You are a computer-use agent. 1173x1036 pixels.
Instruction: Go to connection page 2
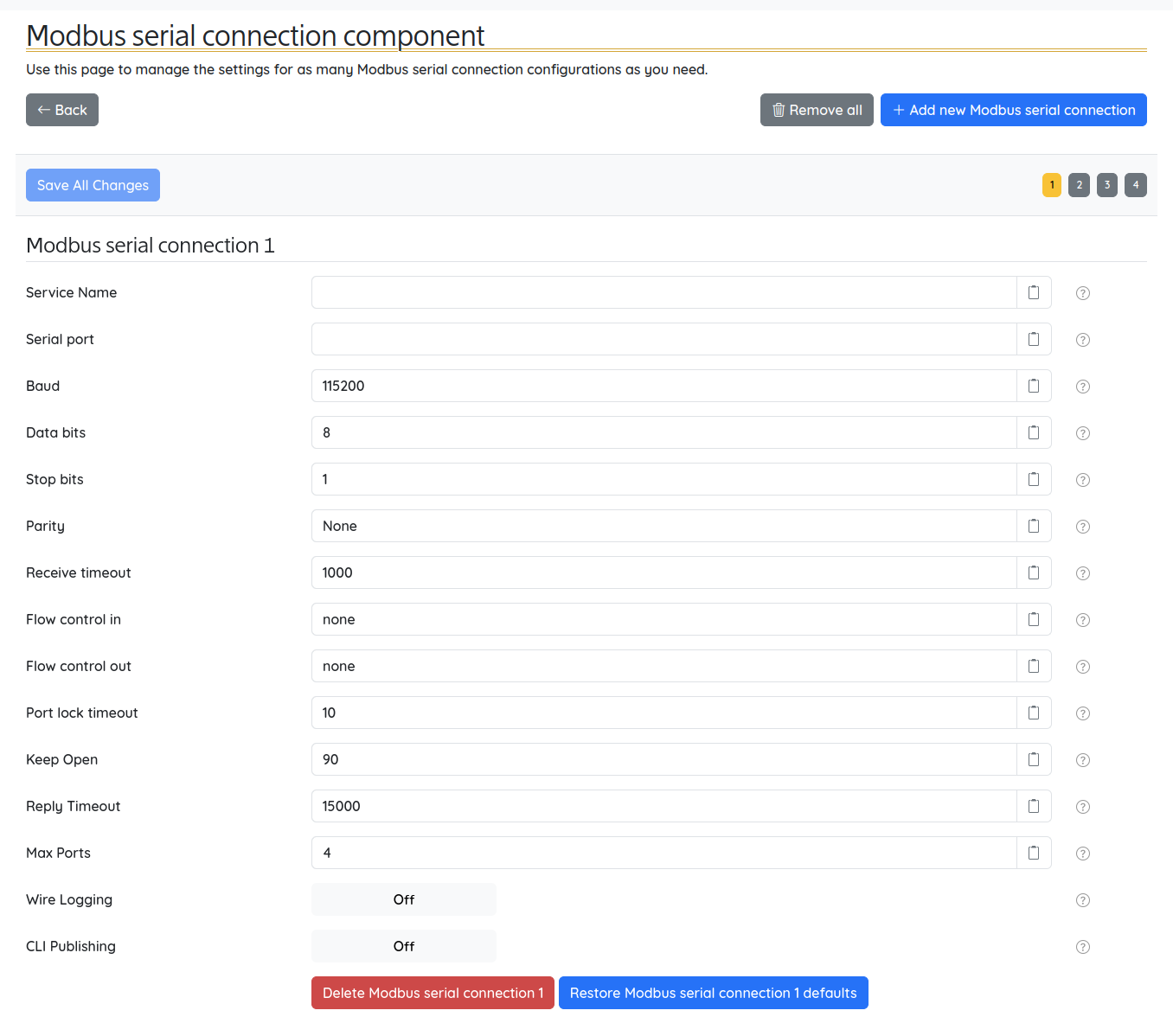pos(1079,185)
